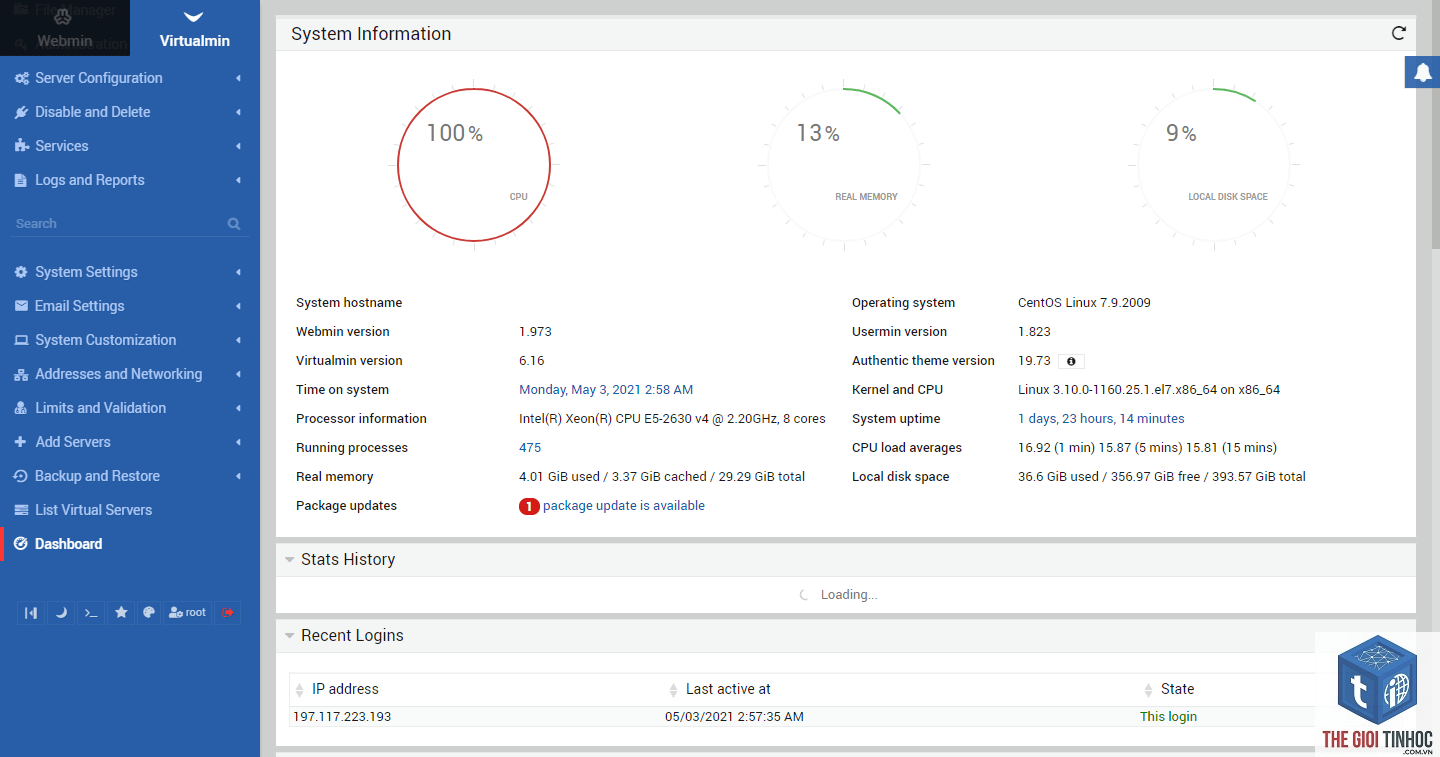Click the System Customization laptop icon
Viewport: 1440px width, 757px height.
pyautogui.click(x=21, y=340)
